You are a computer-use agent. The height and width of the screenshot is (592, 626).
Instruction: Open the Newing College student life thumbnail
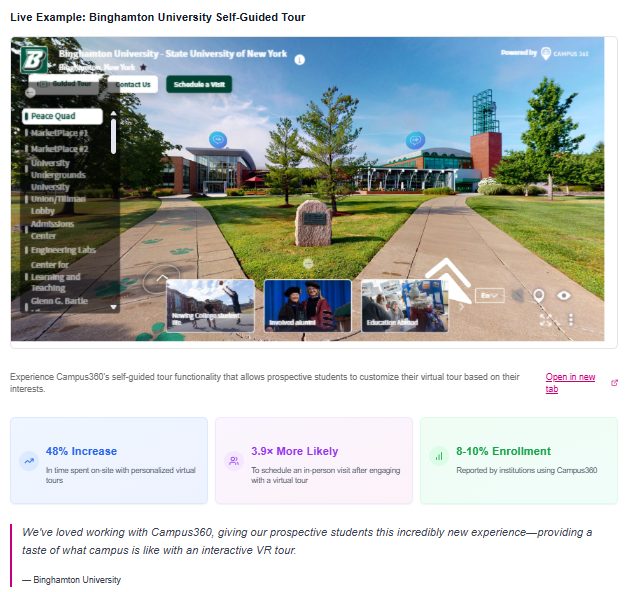coord(210,306)
